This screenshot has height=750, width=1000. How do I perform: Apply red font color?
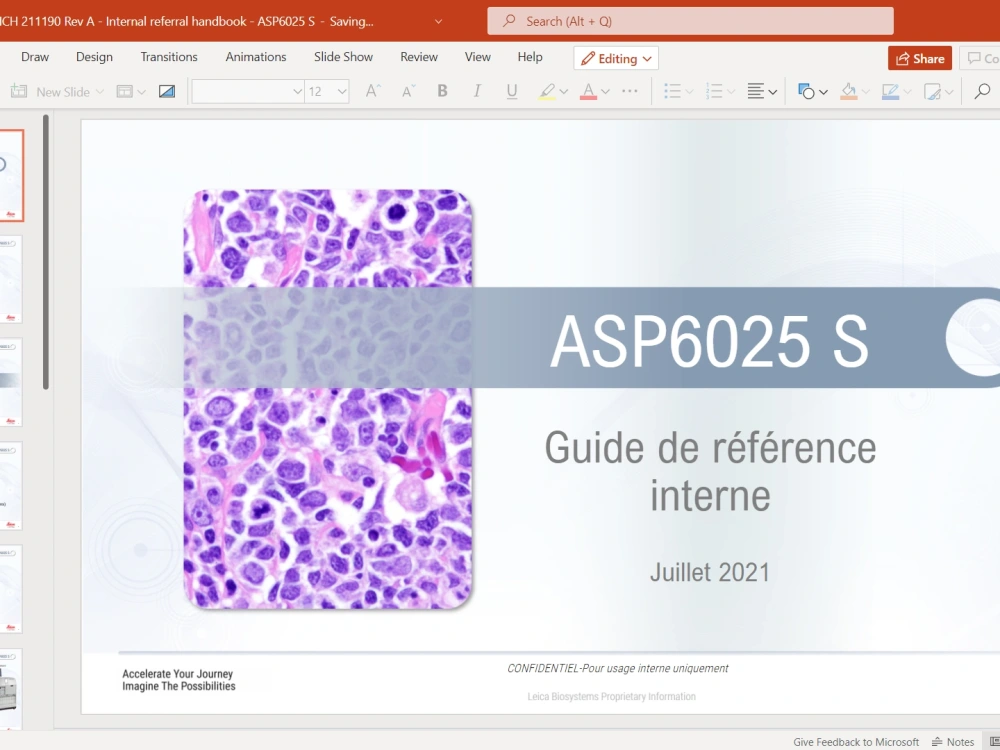588,92
